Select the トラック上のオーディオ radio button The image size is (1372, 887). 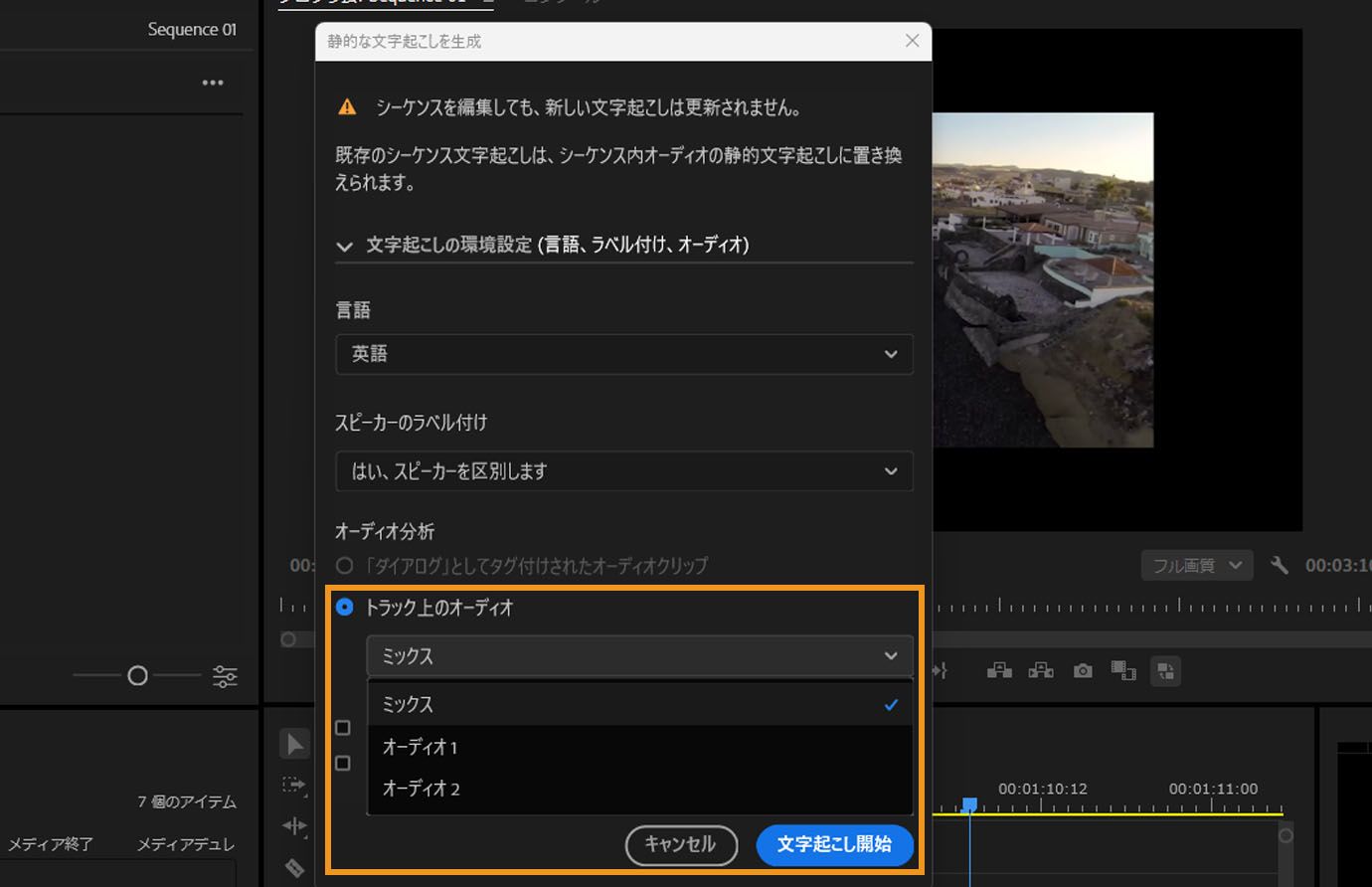[x=344, y=607]
